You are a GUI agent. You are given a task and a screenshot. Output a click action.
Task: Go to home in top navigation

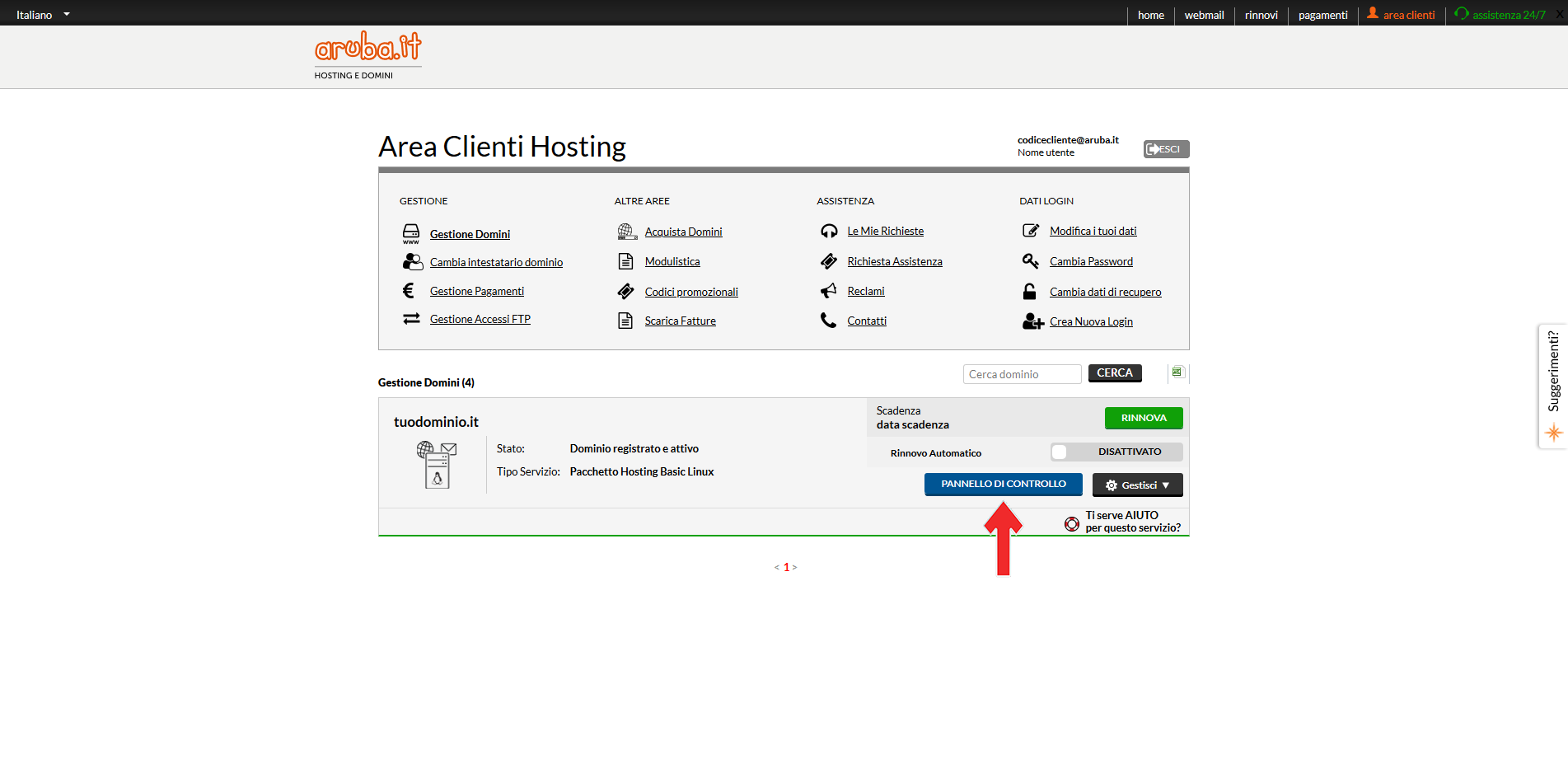[1150, 15]
